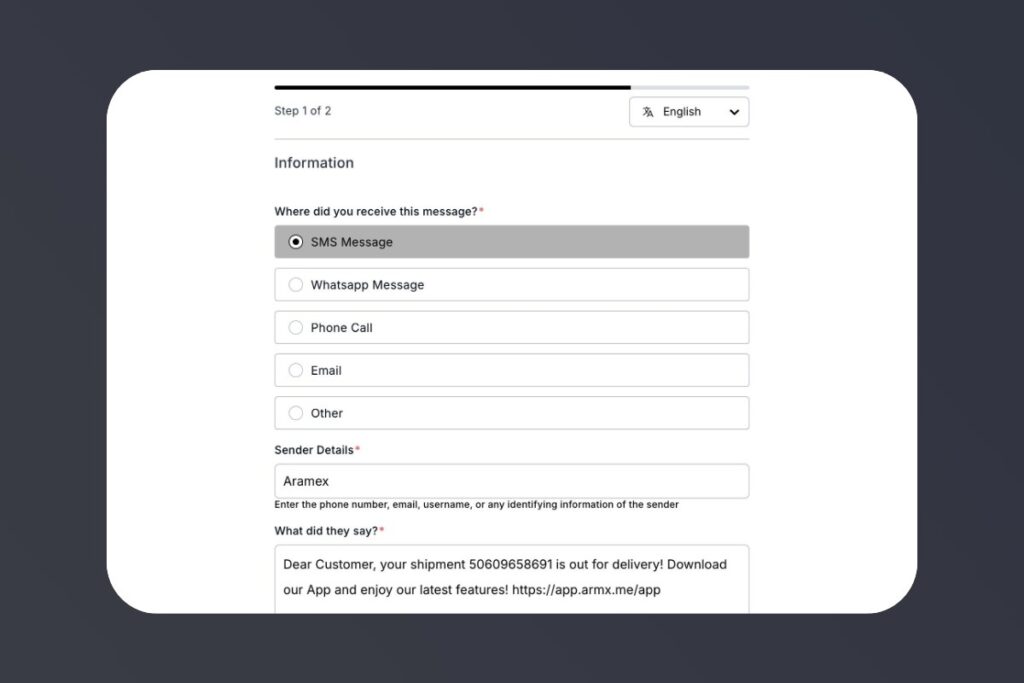Click the translate icon in the language selector
The image size is (1024, 683).
pyautogui.click(x=648, y=112)
